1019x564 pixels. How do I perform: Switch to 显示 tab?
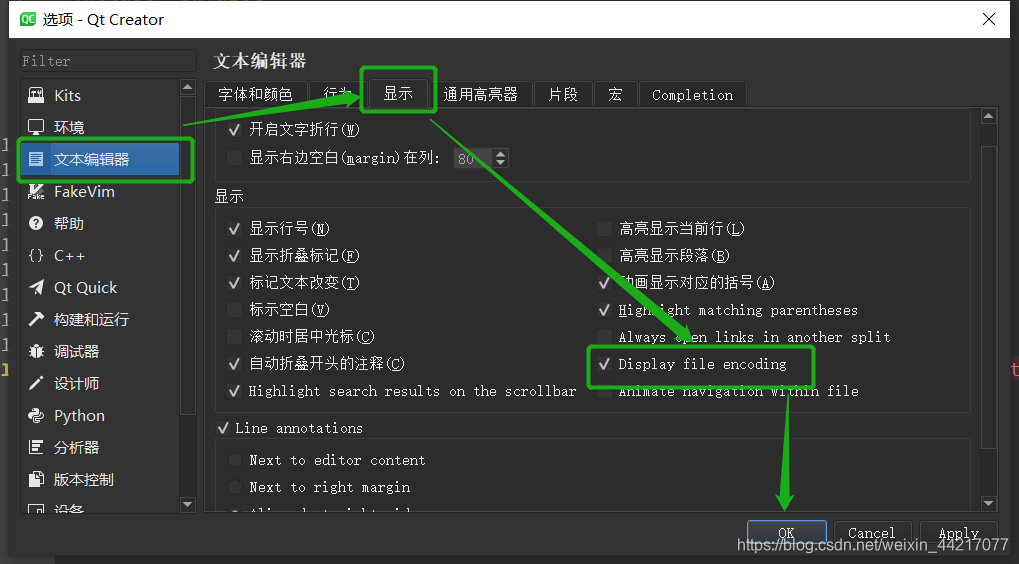point(398,93)
